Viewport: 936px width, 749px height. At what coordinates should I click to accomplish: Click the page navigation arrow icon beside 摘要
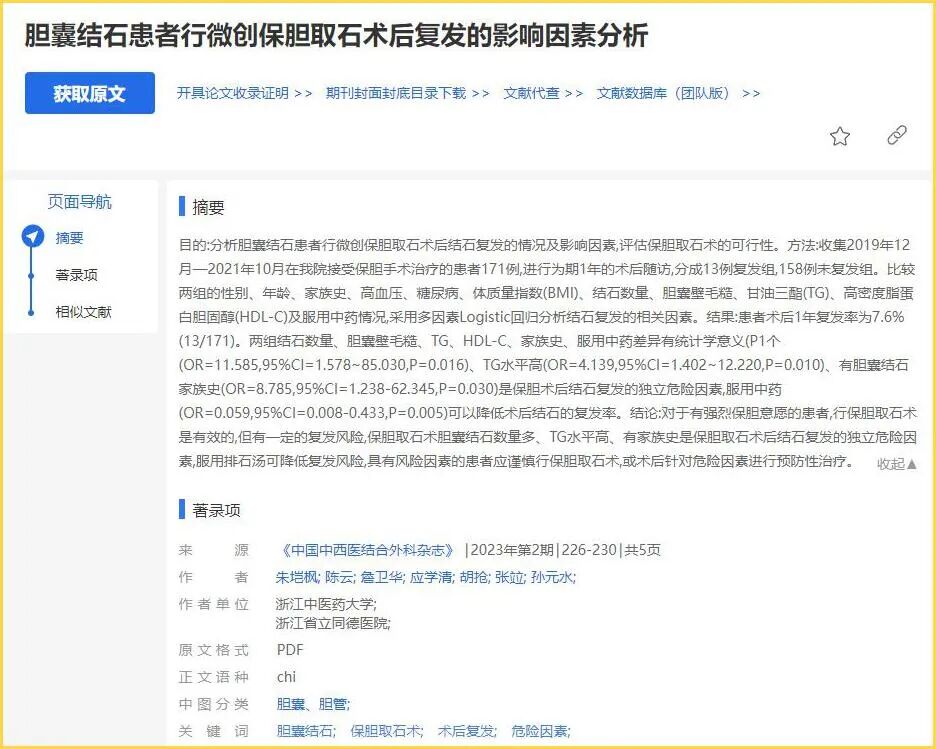pyautogui.click(x=32, y=237)
